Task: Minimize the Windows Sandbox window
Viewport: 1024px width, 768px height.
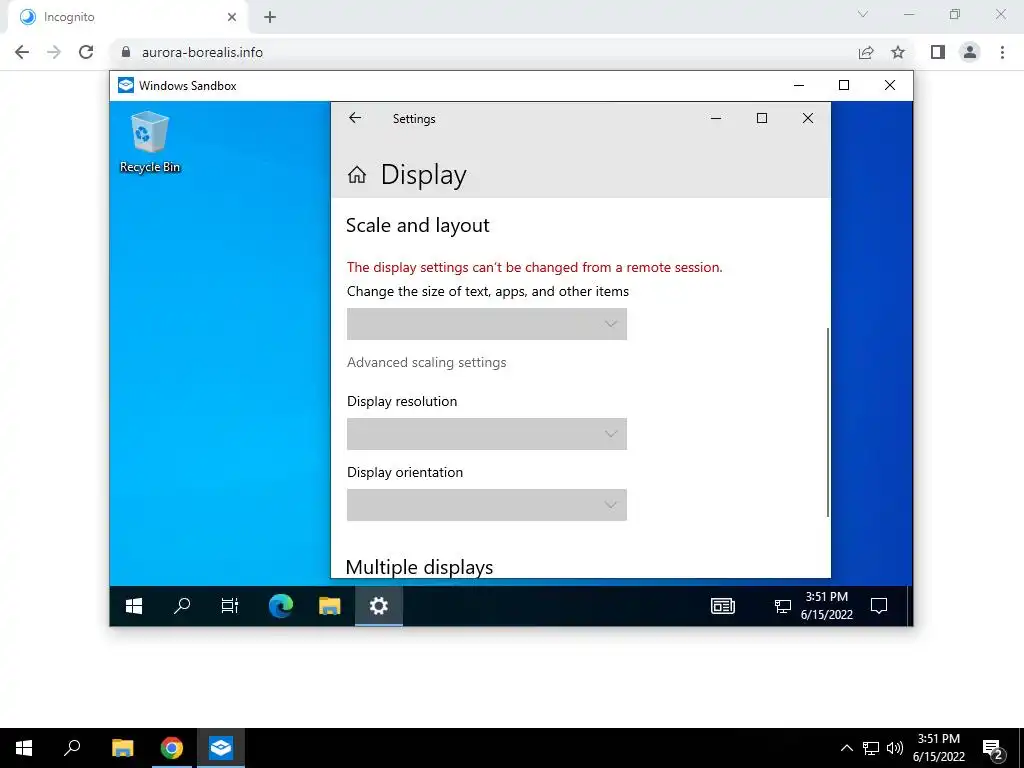Action: [799, 86]
